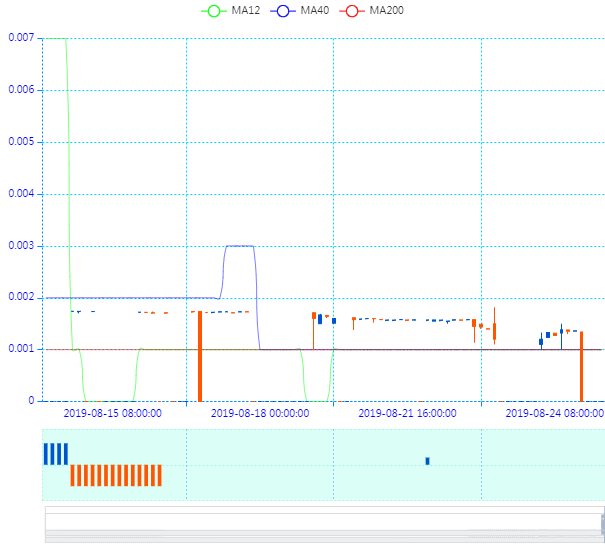Toggle the MA200 legend series
605x550 pixels.
pos(372,10)
